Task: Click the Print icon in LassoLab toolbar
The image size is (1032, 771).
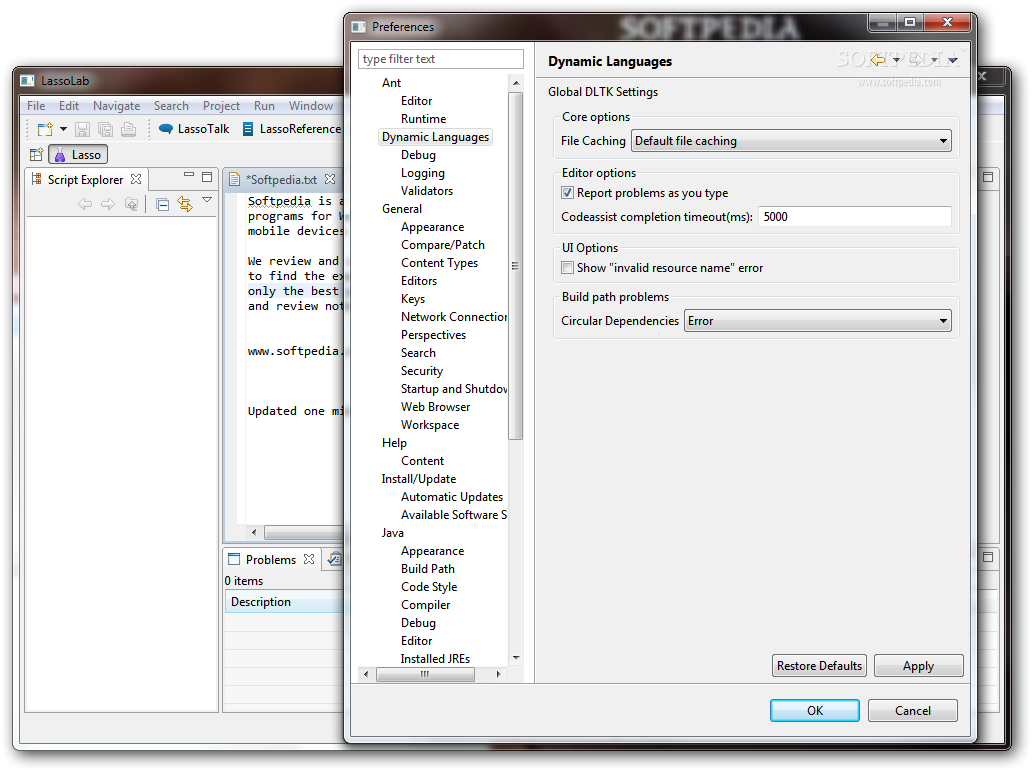Action: 129,129
